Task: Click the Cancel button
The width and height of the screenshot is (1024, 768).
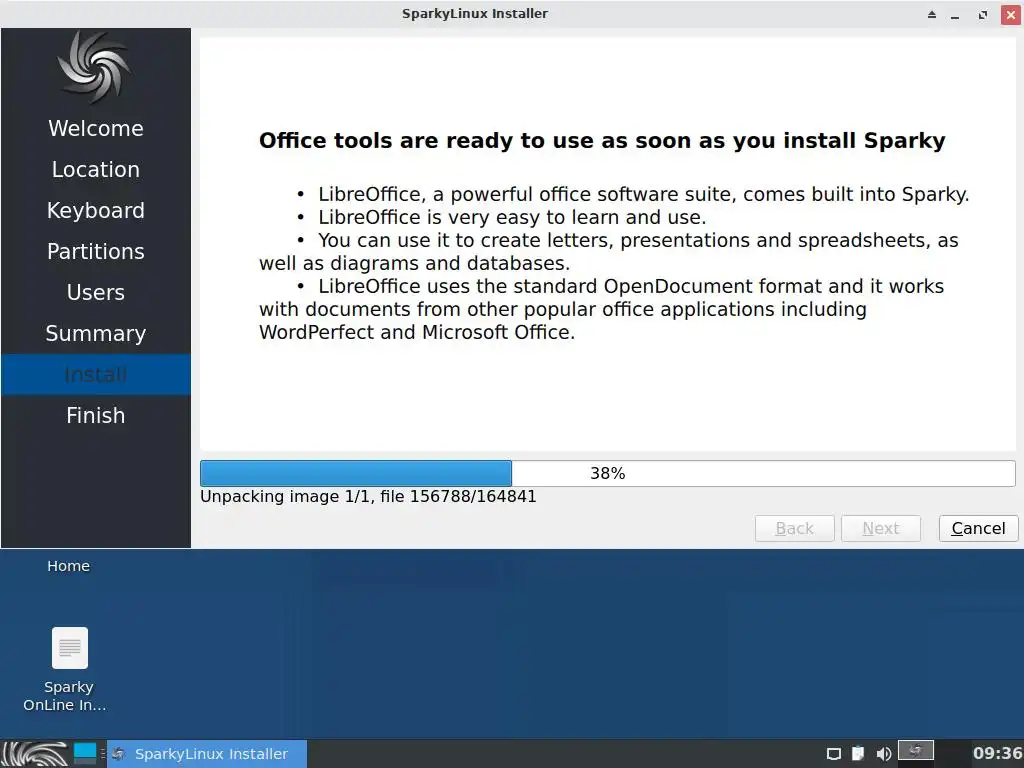Action: (x=978, y=528)
